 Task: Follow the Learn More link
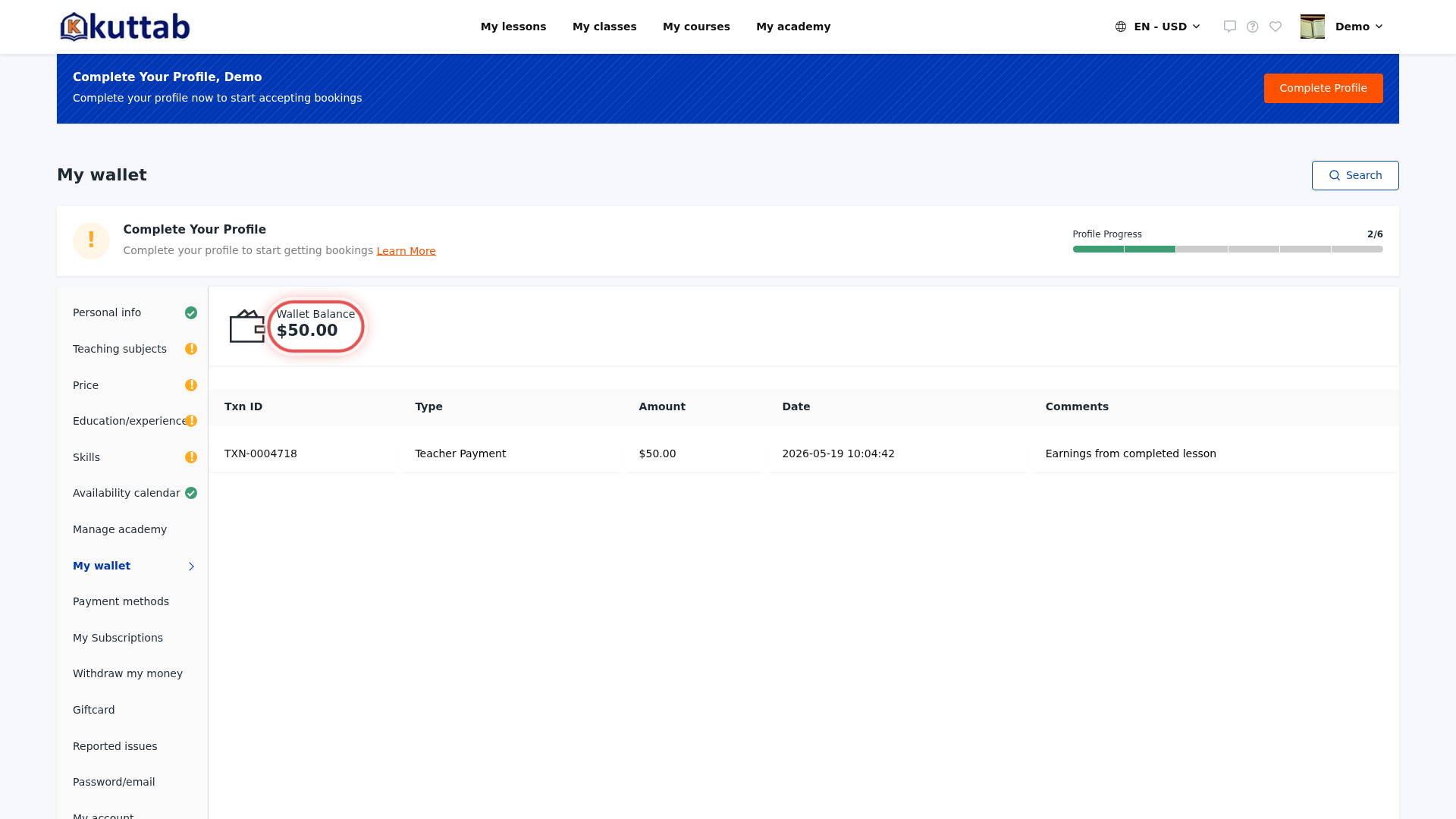(406, 251)
